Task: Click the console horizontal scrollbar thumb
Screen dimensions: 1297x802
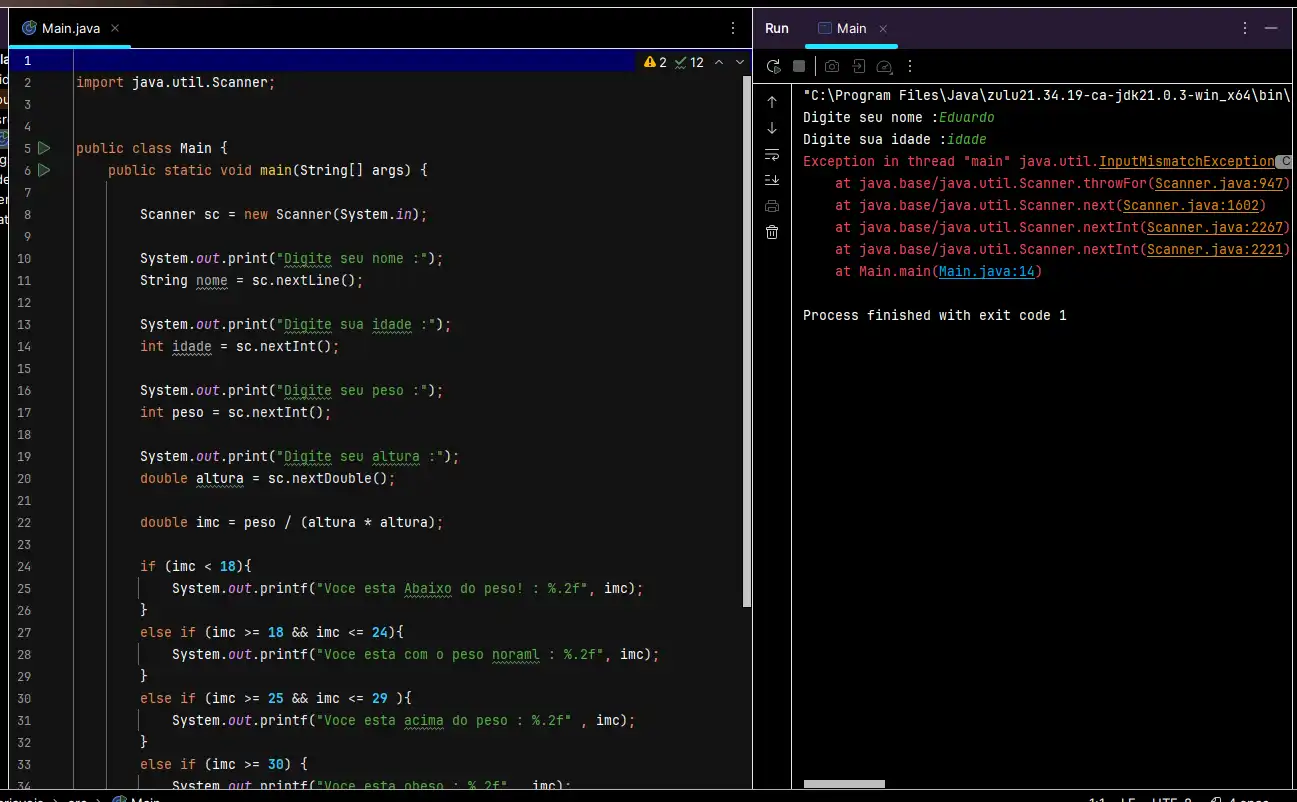Action: (x=844, y=784)
